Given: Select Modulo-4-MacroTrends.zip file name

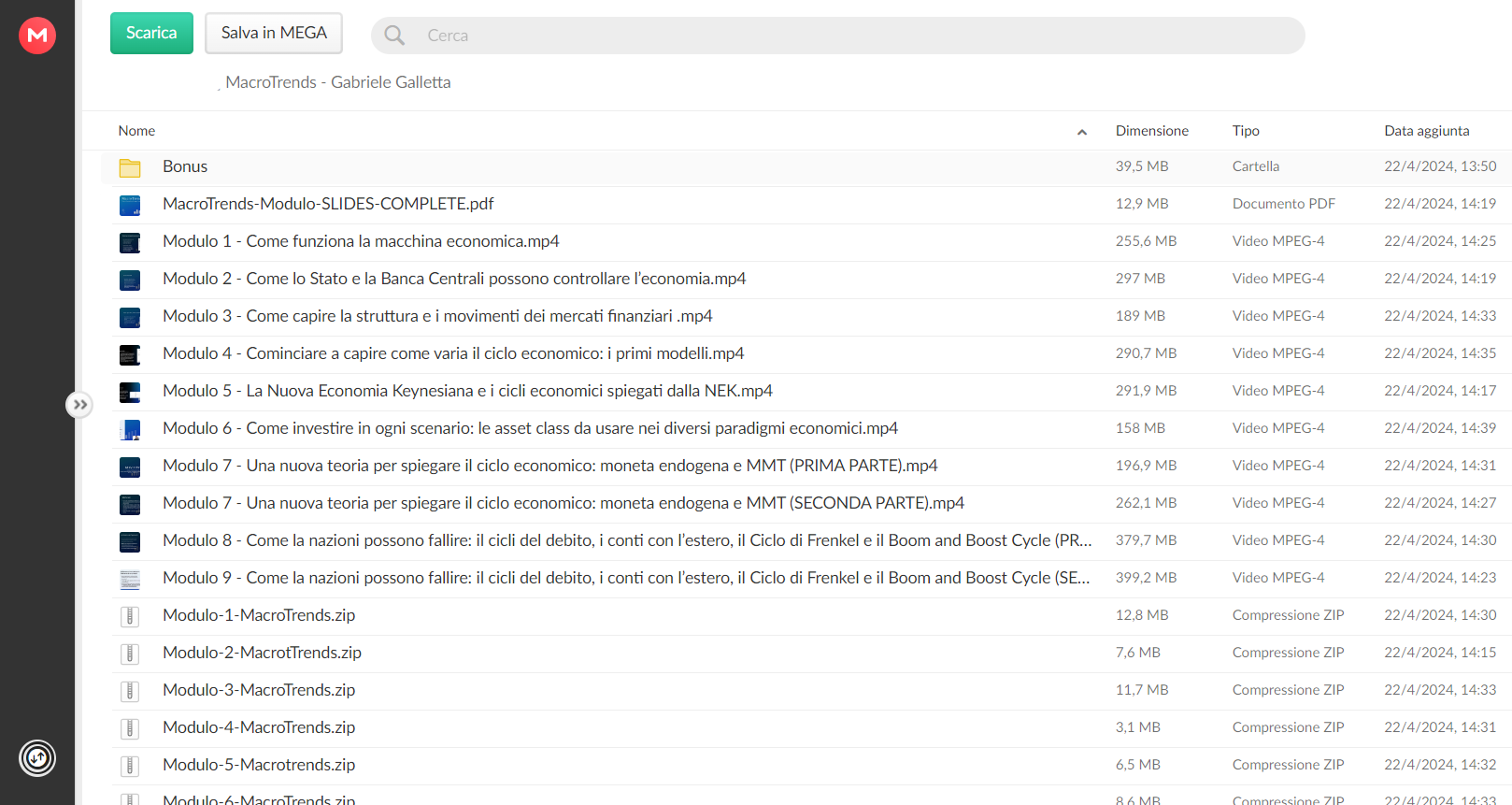Looking at the screenshot, I should click(x=259, y=727).
